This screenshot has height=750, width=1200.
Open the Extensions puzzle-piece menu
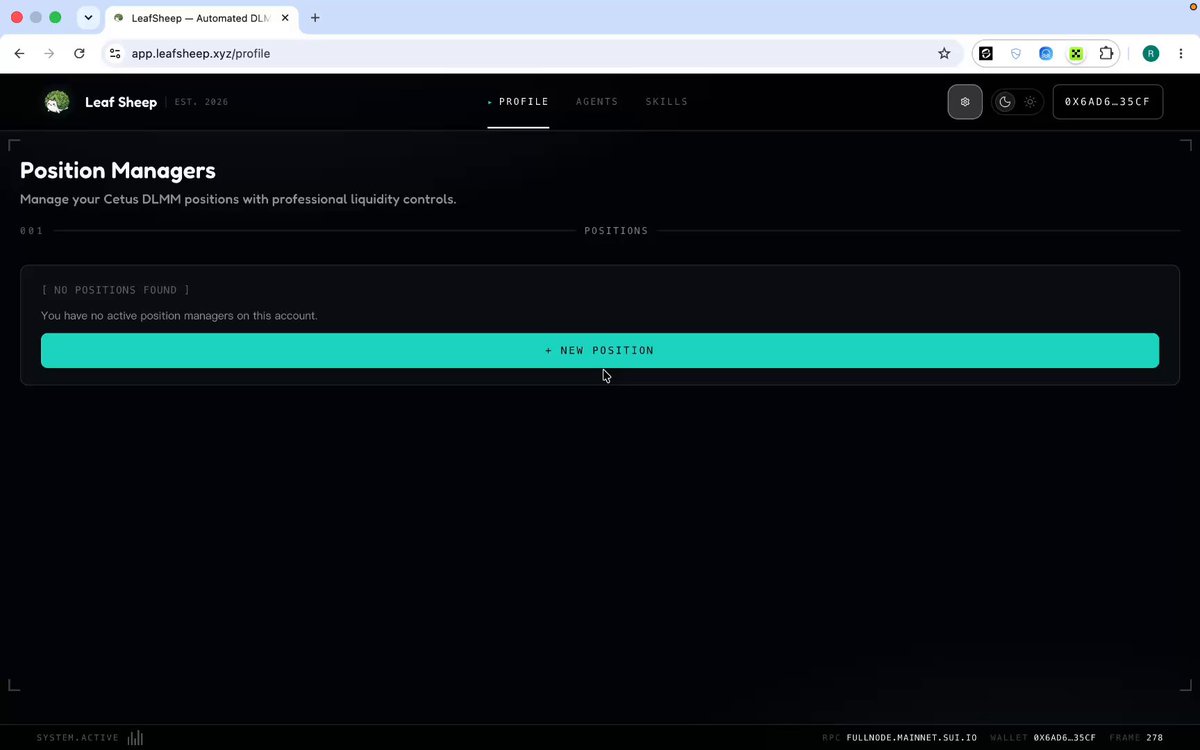point(1106,54)
